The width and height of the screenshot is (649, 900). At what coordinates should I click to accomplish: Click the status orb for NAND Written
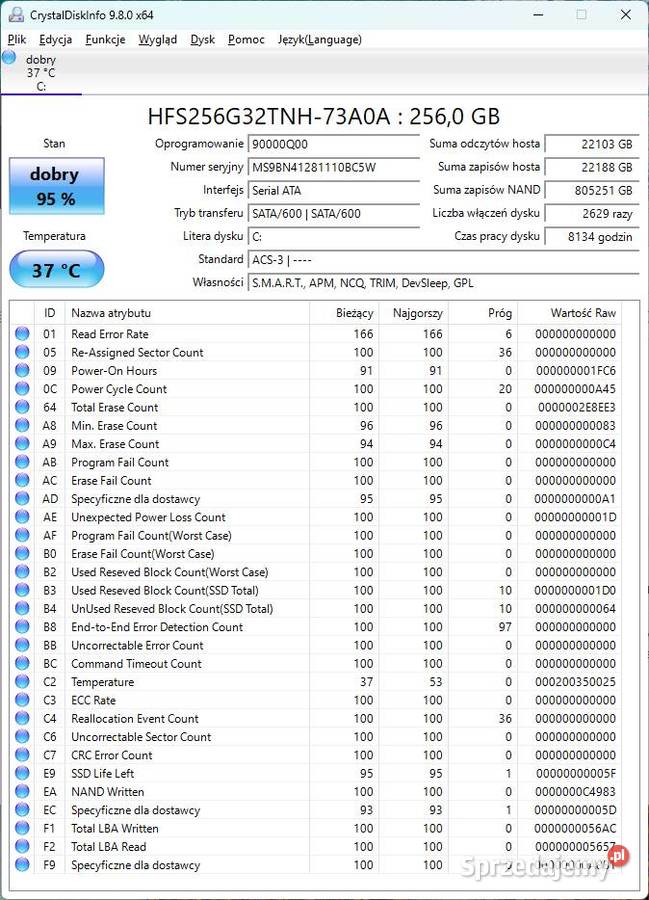(x=22, y=792)
